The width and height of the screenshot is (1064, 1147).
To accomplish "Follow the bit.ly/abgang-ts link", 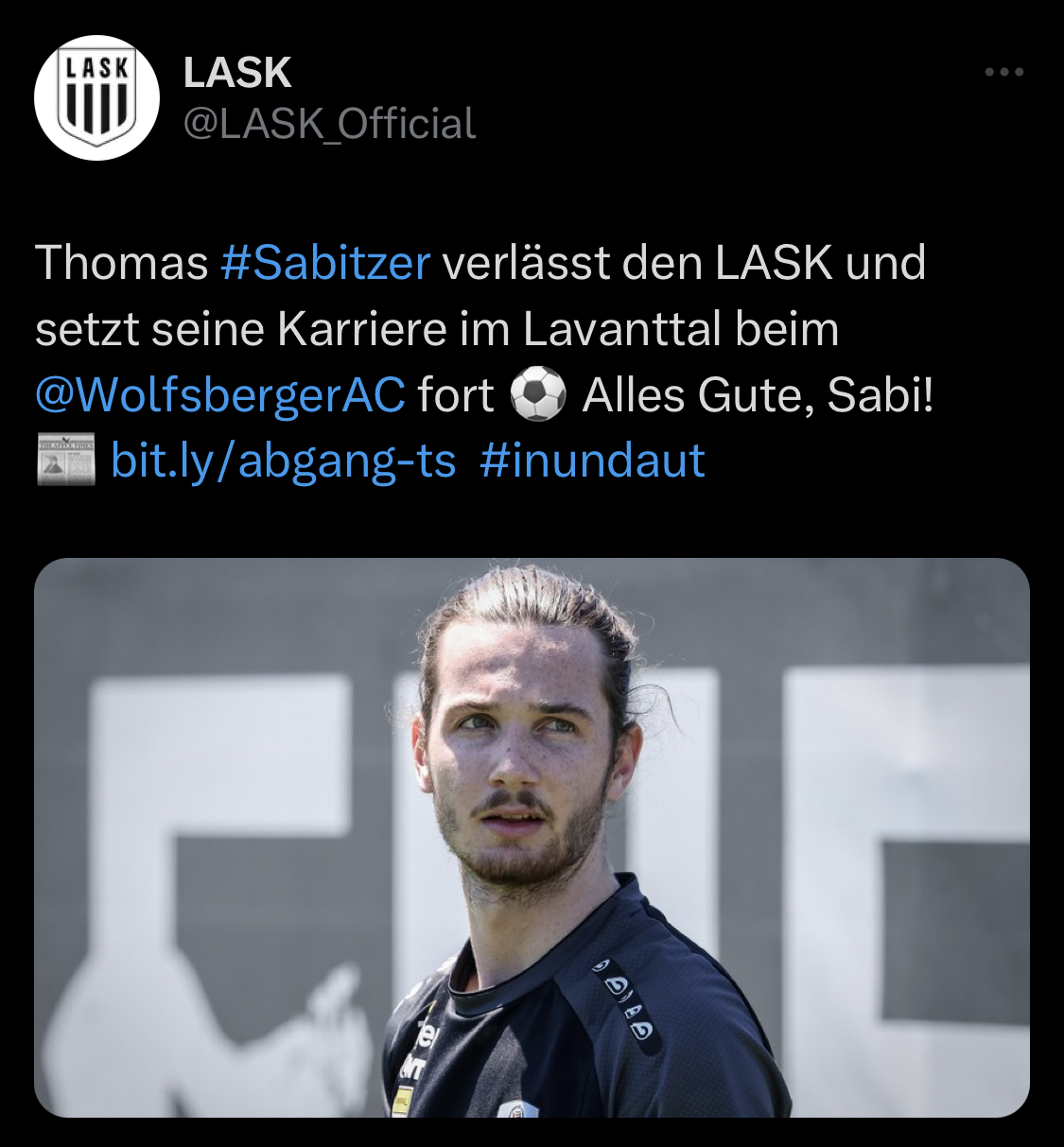I will (283, 461).
